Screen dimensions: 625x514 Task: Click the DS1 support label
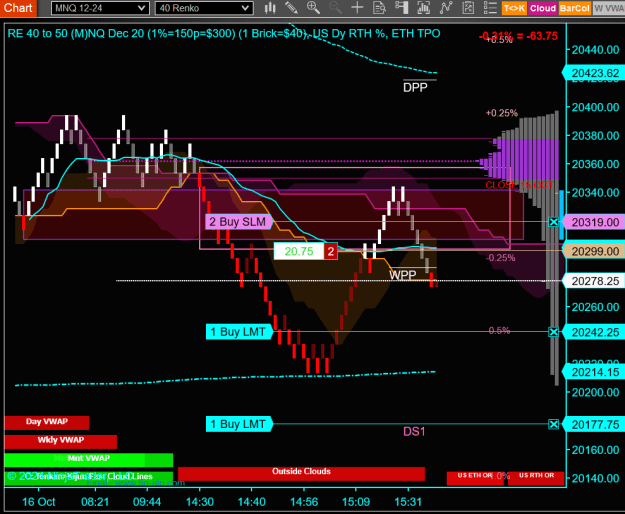tap(414, 432)
